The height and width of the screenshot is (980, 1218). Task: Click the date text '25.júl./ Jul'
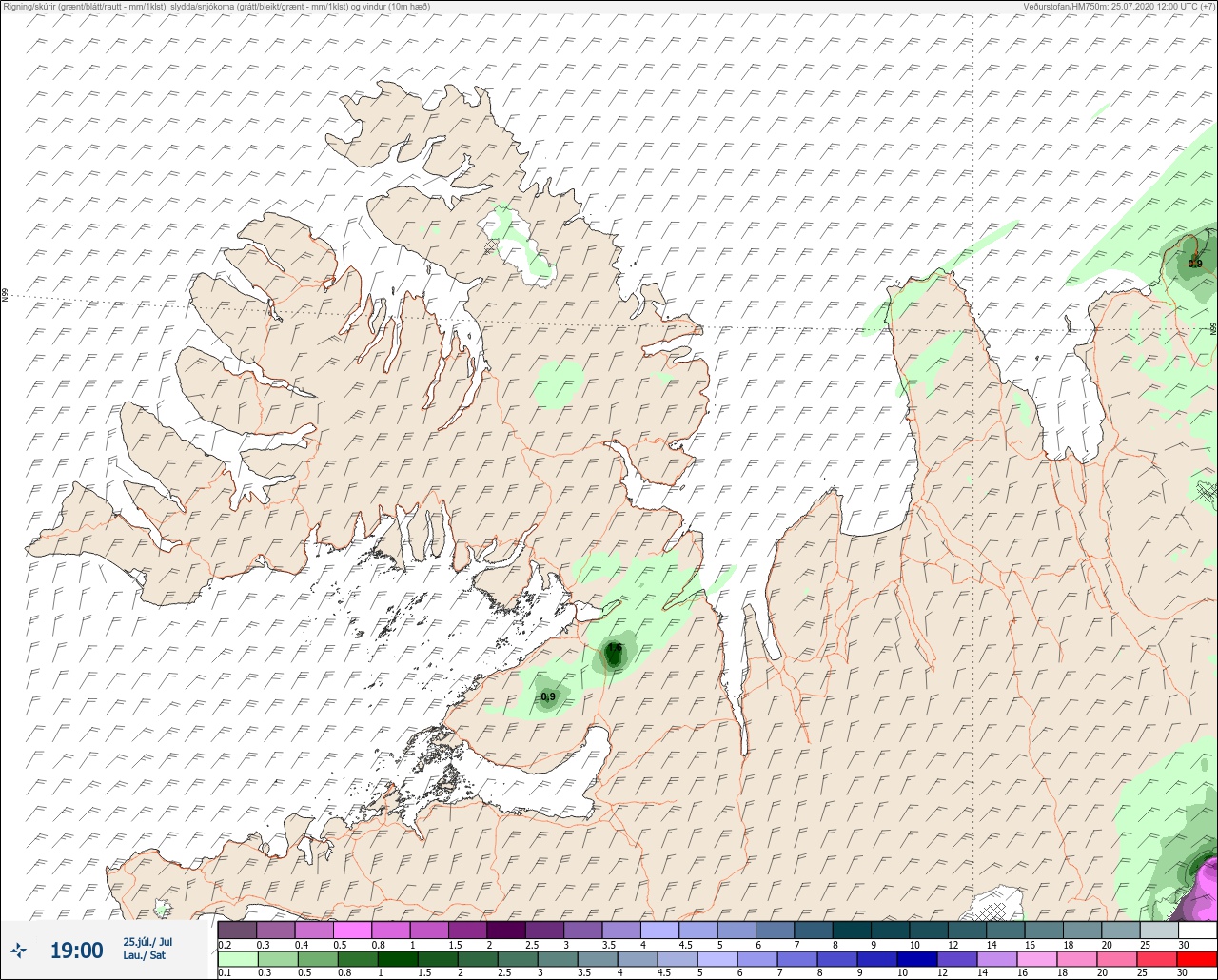(x=147, y=942)
